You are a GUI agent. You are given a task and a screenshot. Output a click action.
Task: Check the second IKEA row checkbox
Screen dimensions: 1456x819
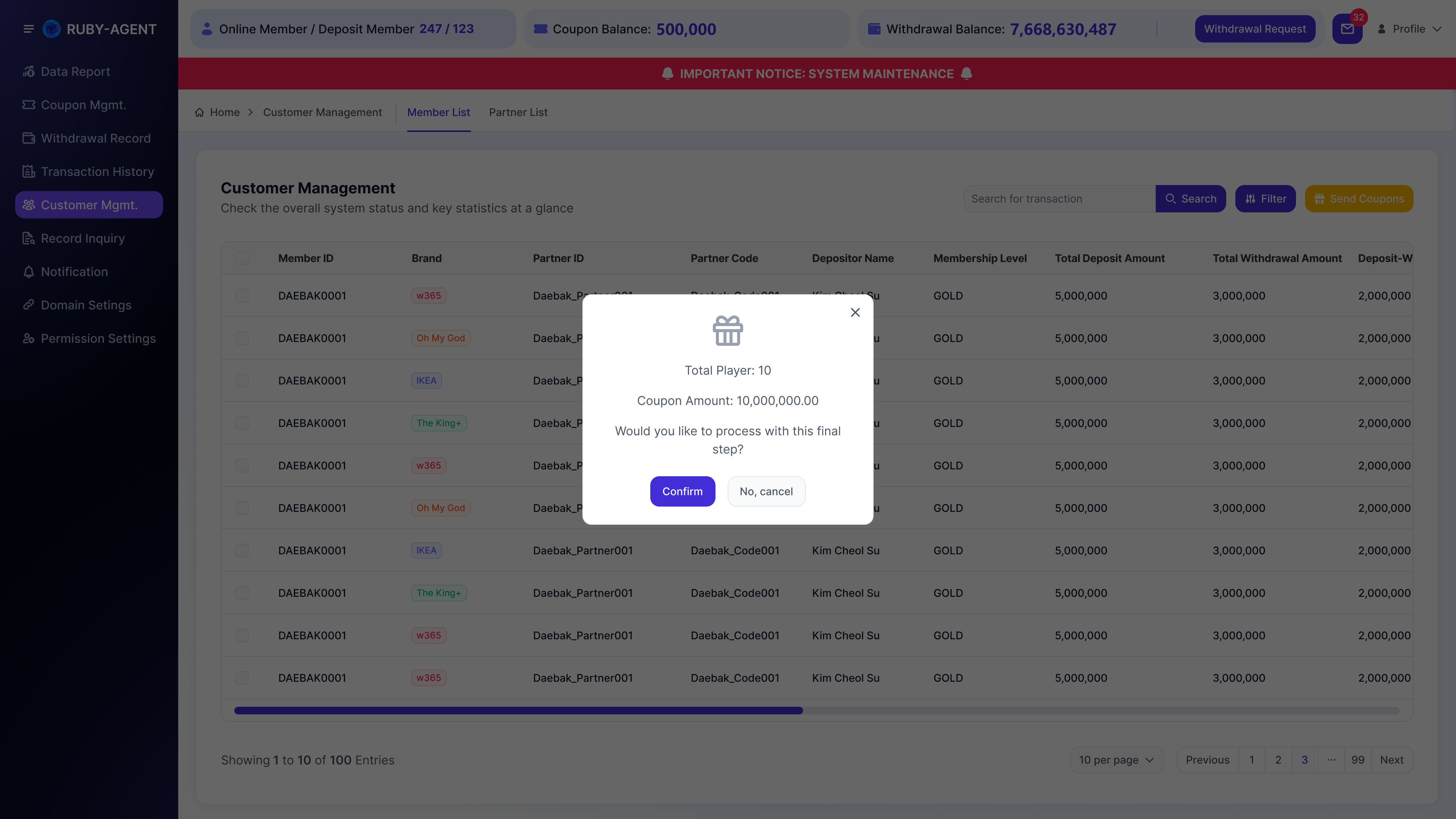[242, 551]
